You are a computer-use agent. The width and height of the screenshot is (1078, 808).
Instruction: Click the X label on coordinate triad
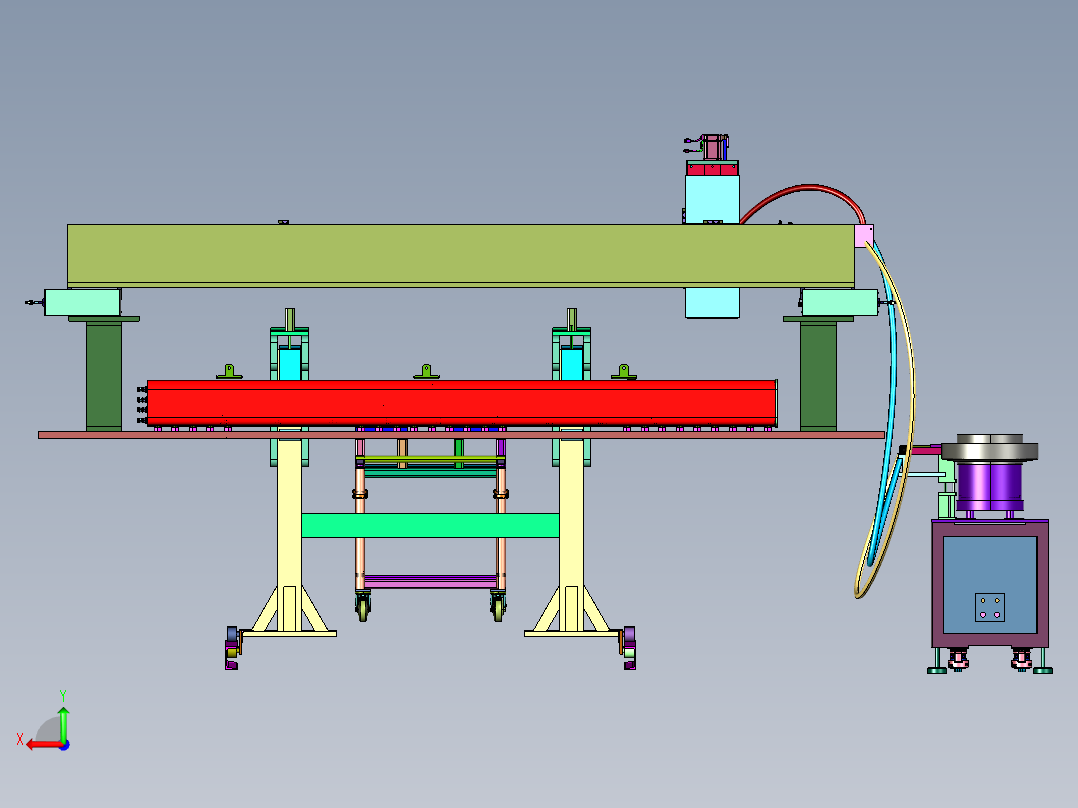tap(20, 740)
